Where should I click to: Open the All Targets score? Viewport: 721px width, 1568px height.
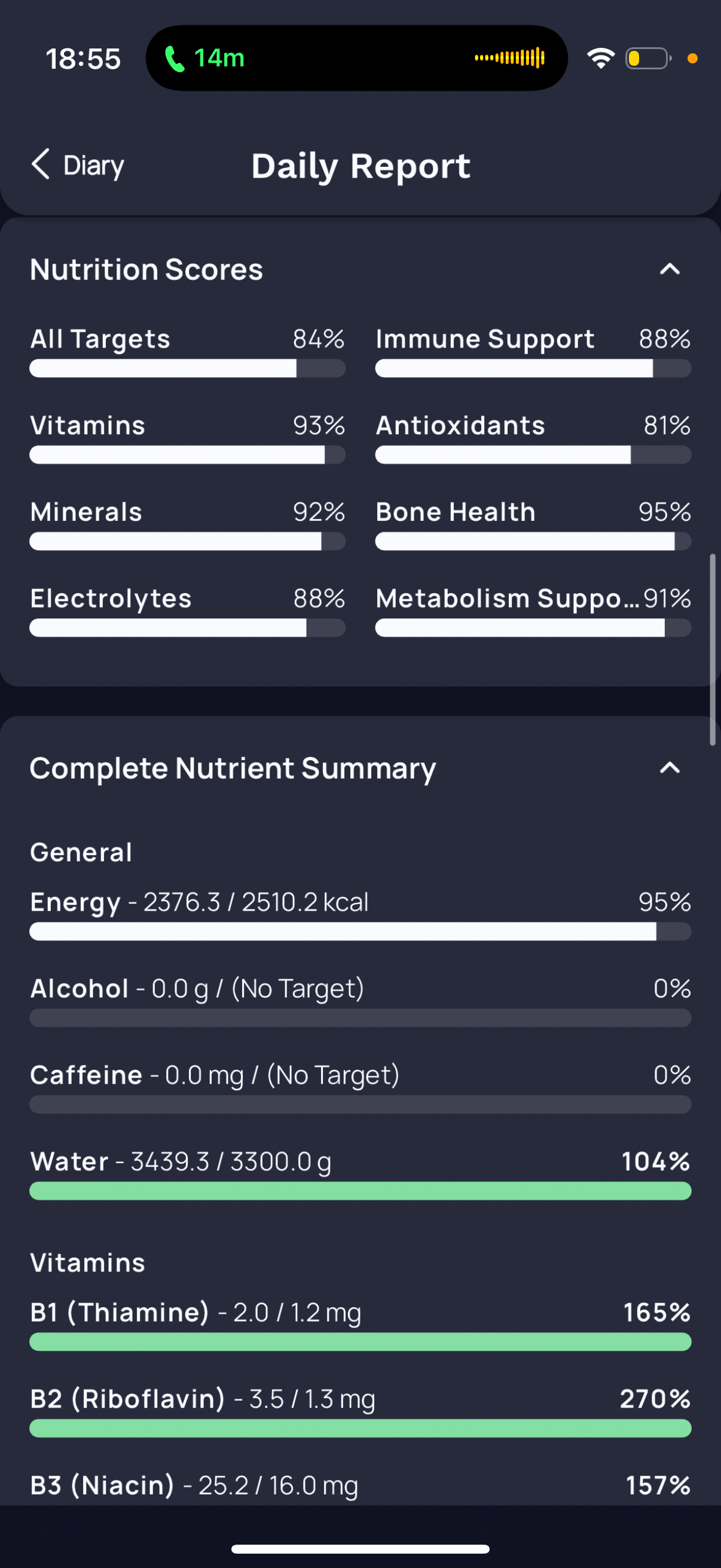tap(187, 351)
